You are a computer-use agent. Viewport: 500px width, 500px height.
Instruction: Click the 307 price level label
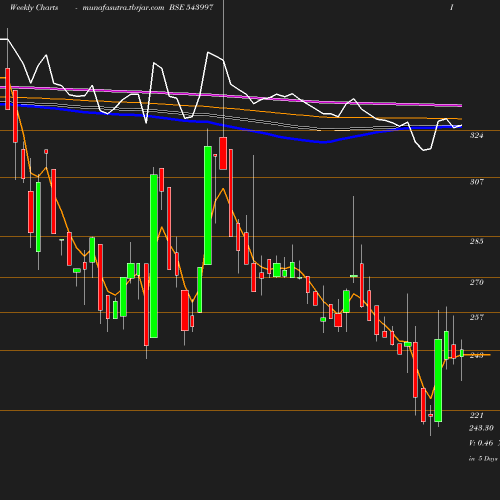coord(476,182)
